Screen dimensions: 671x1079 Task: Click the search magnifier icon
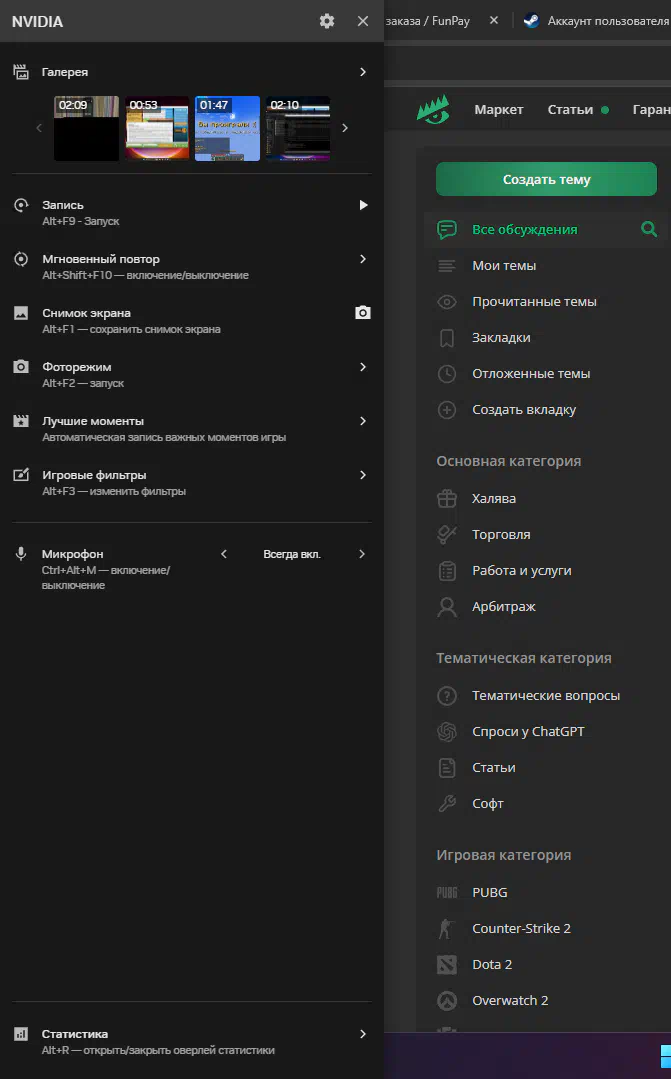648,228
